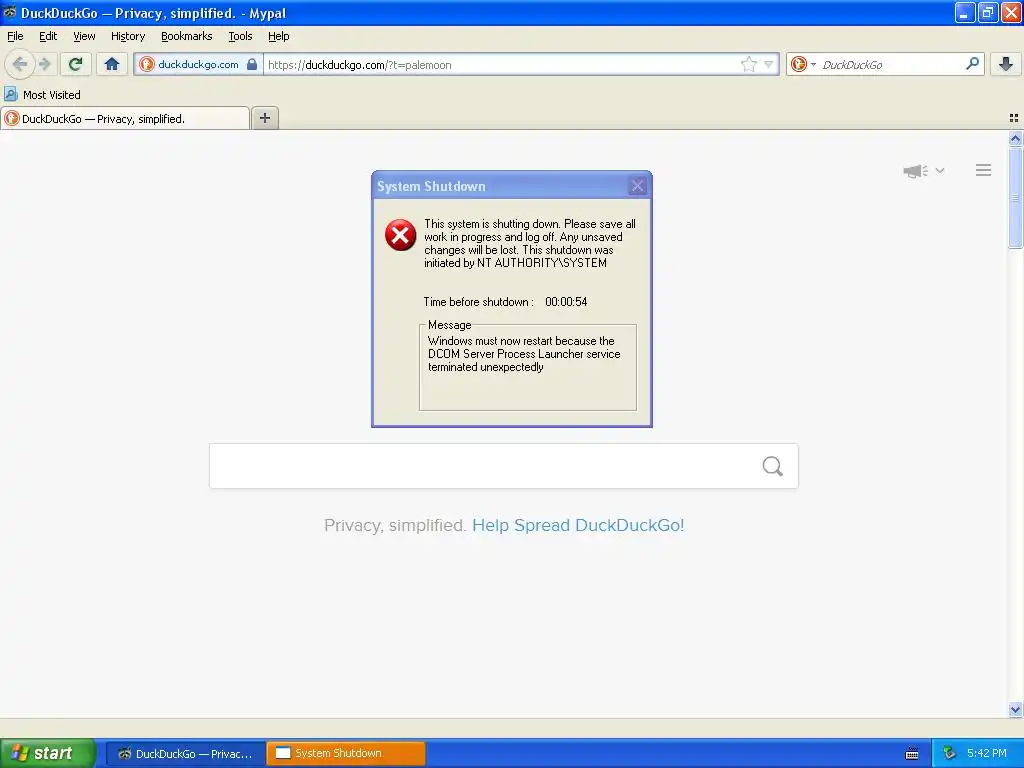The image size is (1024, 768).
Task: Open the DuckDuckGo hamburger menu
Action: pyautogui.click(x=984, y=170)
